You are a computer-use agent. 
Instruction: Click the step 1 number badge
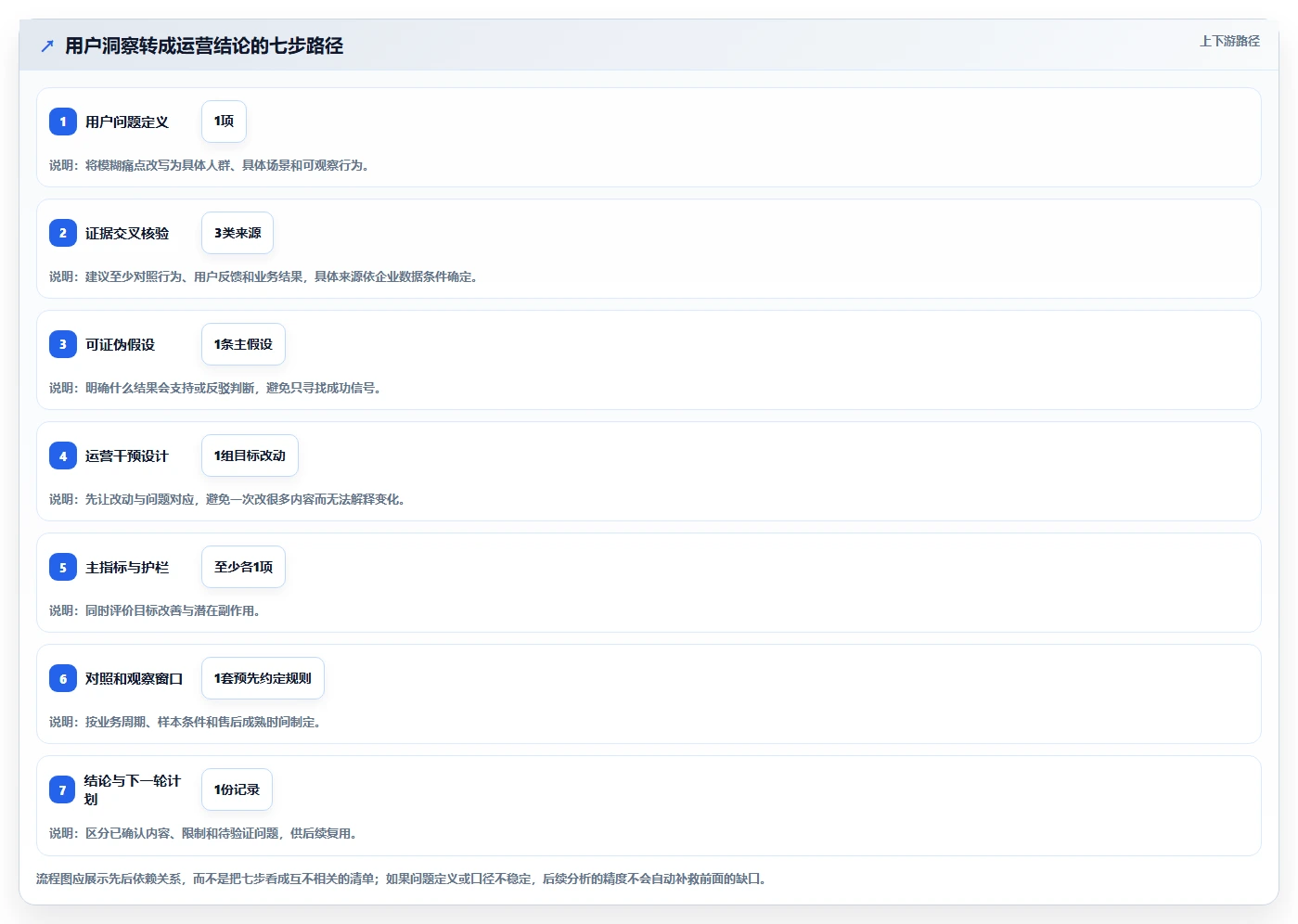[63, 122]
